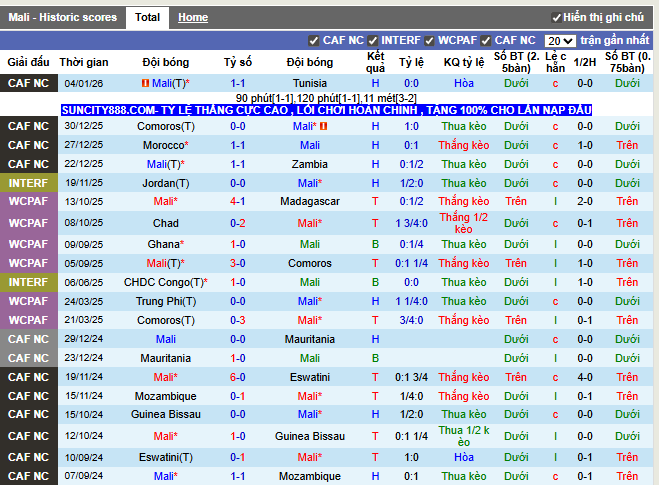Screen dimensions: 660x485
Task: Click the 4-1 score against Madagascar
Action: (238, 201)
